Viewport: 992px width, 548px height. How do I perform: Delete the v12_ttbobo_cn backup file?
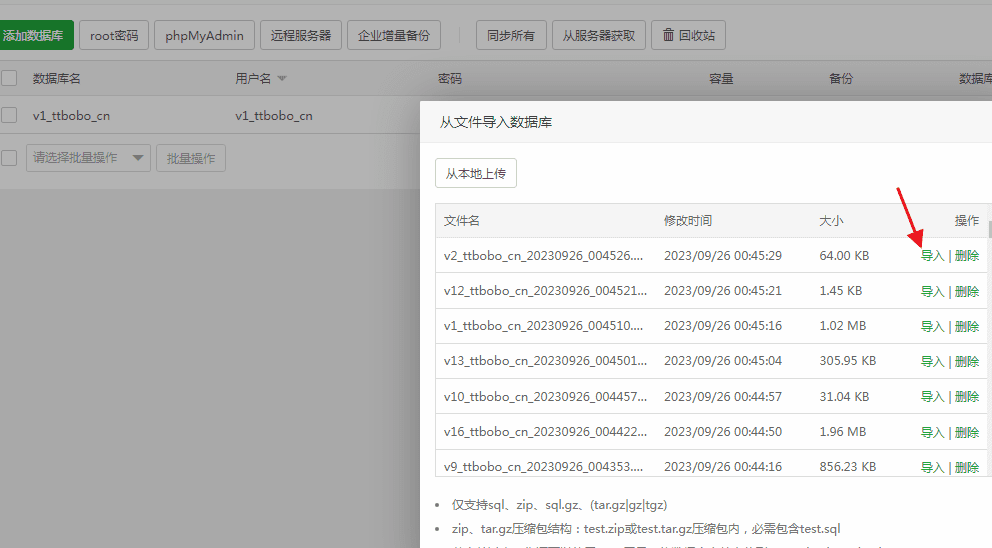967,291
